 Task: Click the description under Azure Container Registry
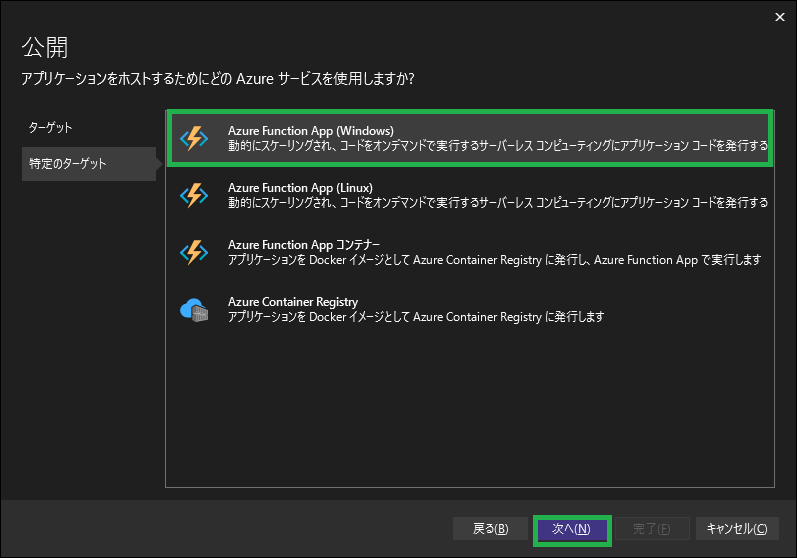click(415, 317)
